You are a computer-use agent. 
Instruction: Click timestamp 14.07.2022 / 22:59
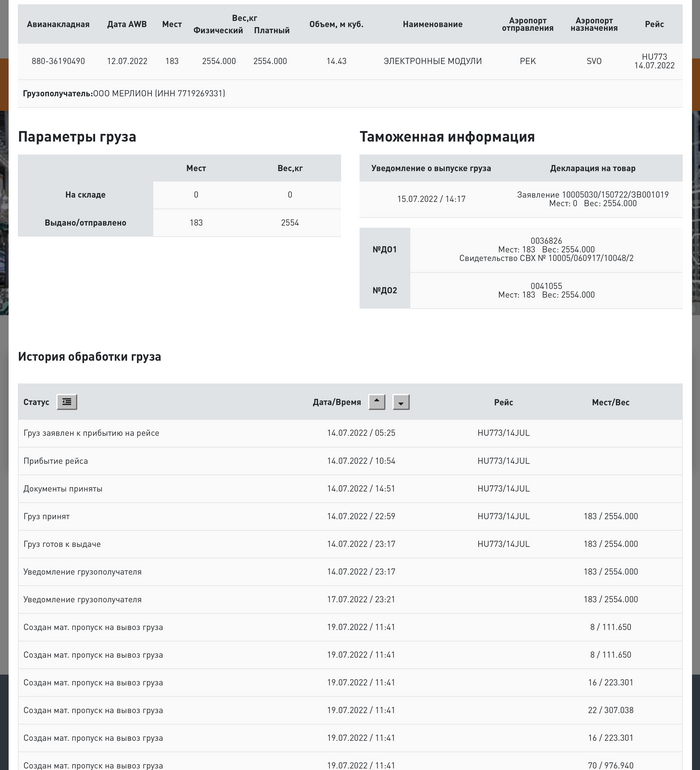(361, 517)
